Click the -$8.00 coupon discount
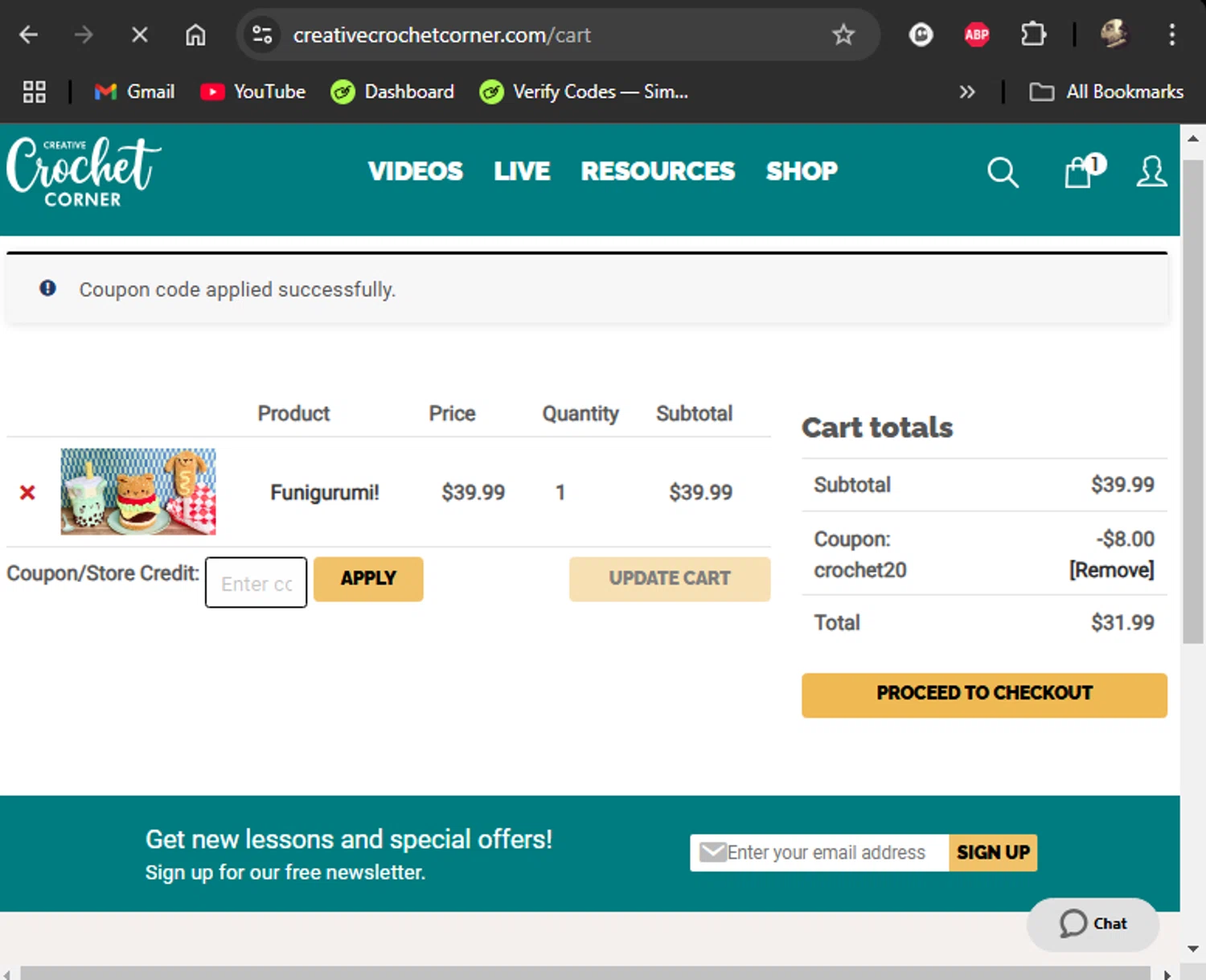This screenshot has width=1206, height=980. 1125,539
